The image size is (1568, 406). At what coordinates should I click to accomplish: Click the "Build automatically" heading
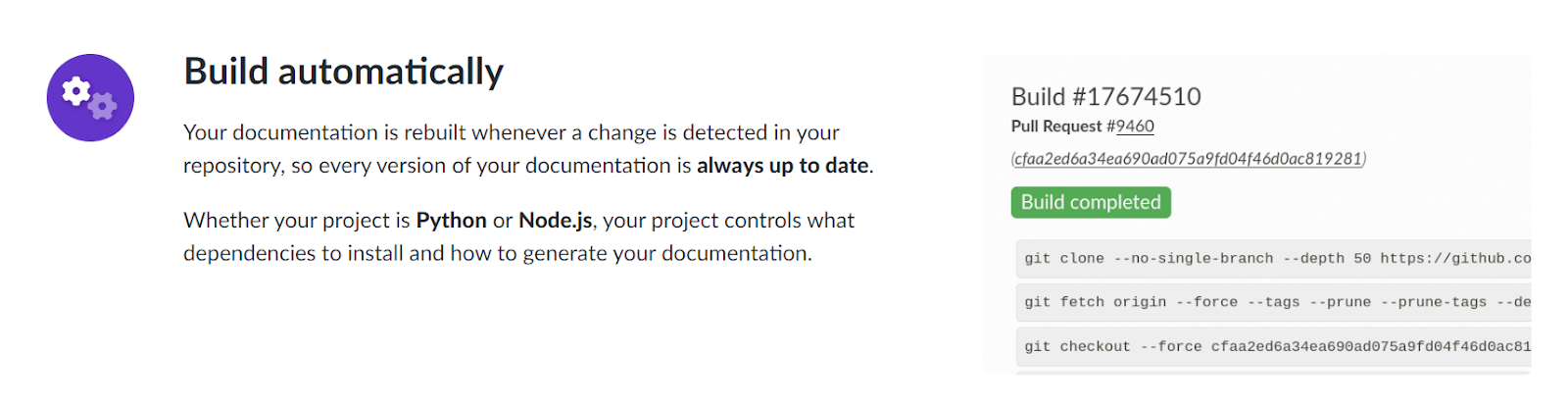point(343,72)
